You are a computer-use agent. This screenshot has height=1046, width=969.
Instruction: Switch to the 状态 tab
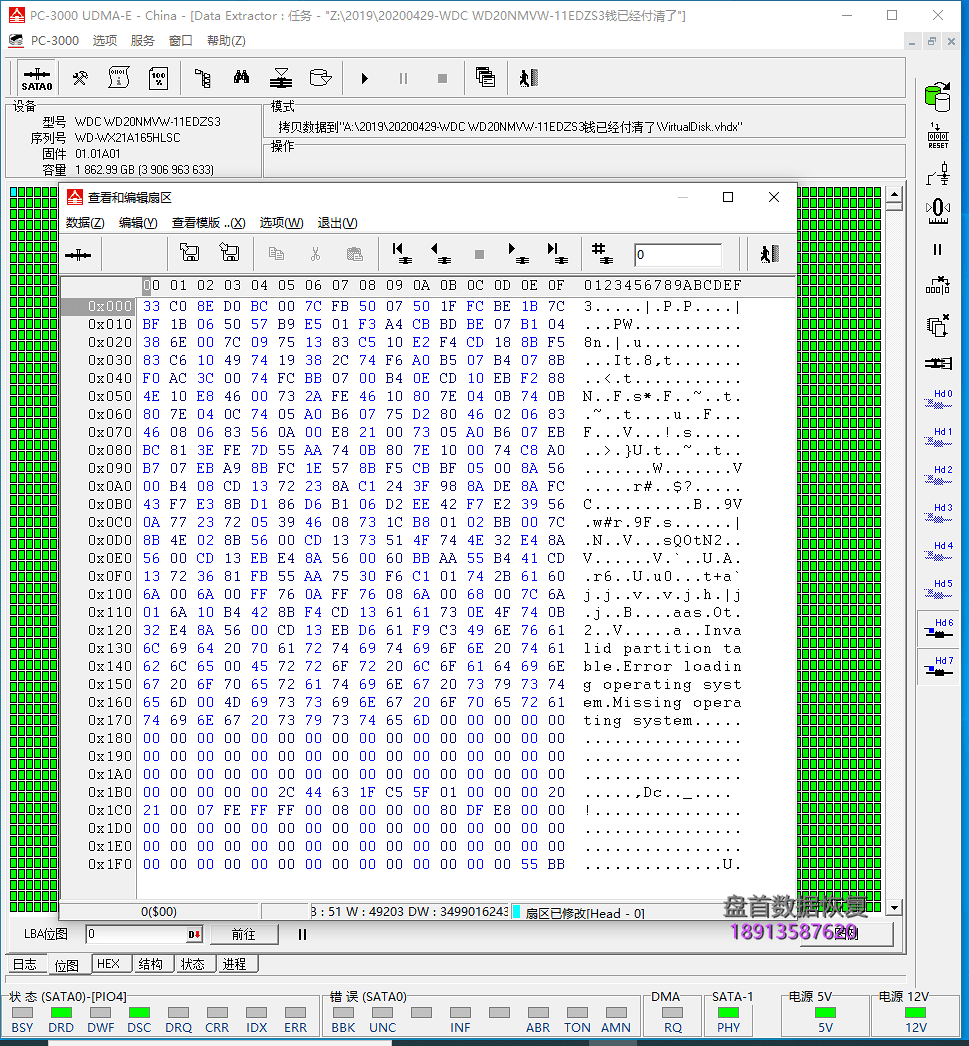pos(193,964)
